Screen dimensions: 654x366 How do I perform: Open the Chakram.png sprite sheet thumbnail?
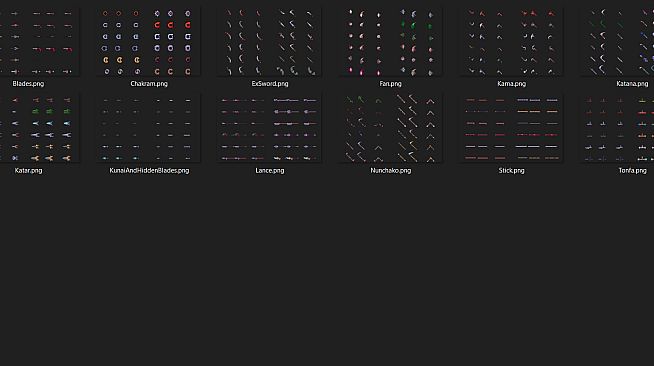tap(148, 41)
